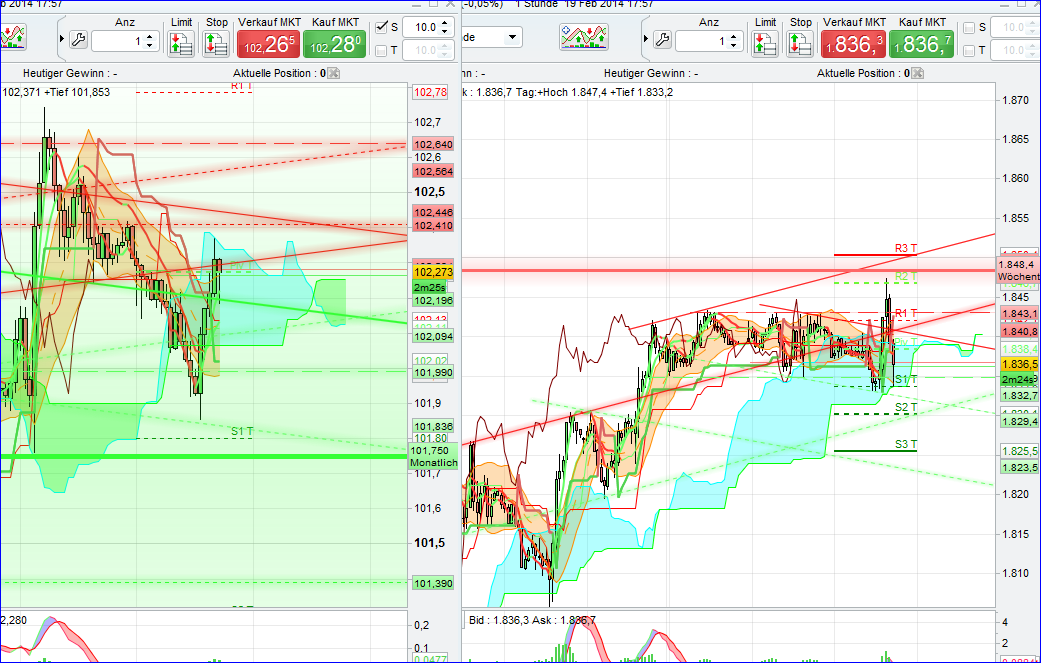Uncheck the S checkbox in left order panel
Viewport: 1041px width, 663px height.
click(381, 27)
